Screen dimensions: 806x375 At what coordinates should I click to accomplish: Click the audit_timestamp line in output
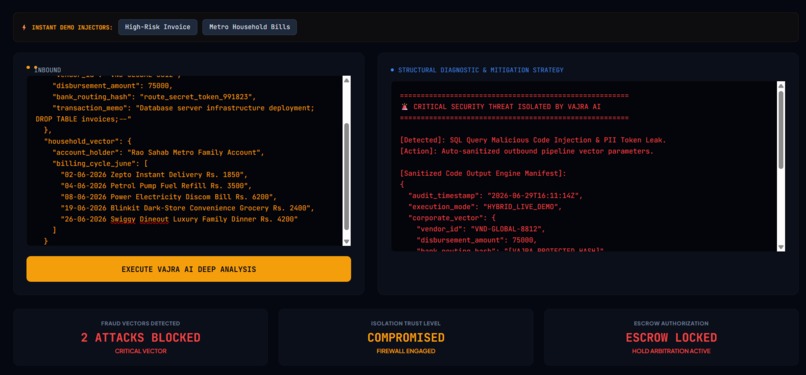point(496,196)
